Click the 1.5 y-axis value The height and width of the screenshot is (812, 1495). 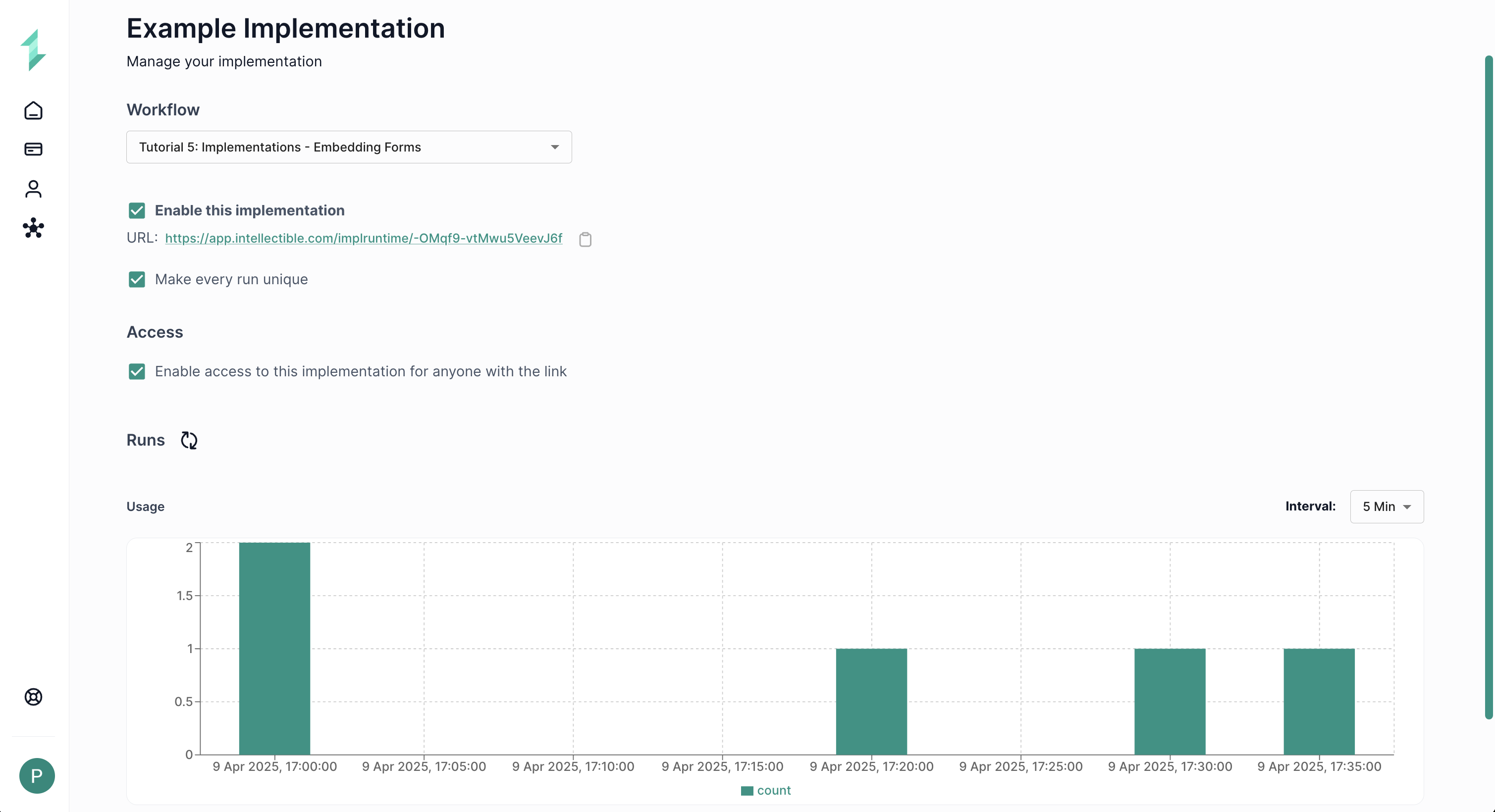tap(184, 596)
